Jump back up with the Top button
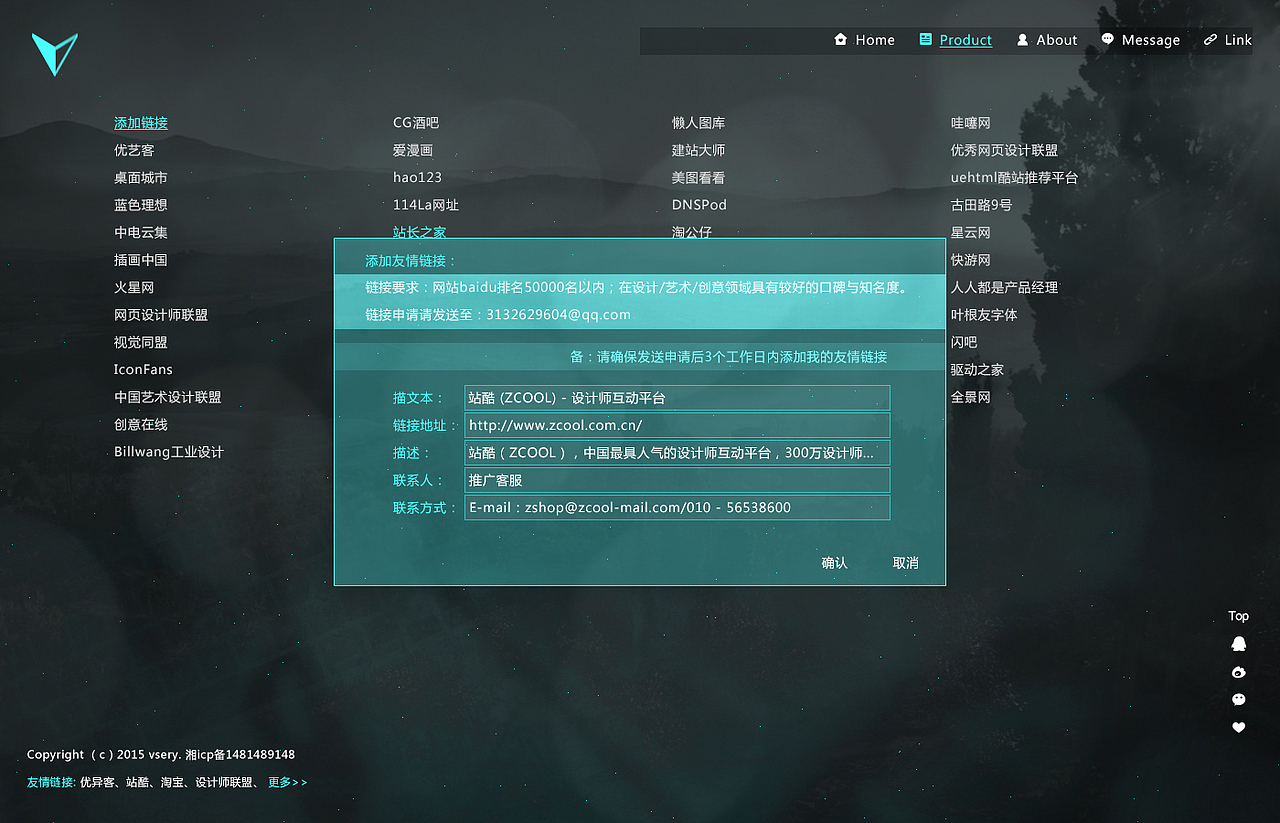Image resolution: width=1280 pixels, height=823 pixels. click(x=1239, y=616)
